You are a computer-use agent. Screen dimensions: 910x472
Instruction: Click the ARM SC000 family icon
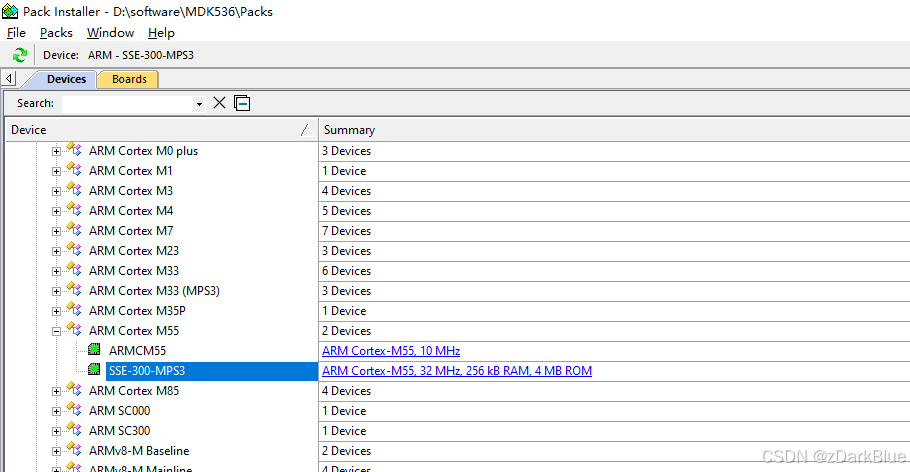click(x=74, y=410)
